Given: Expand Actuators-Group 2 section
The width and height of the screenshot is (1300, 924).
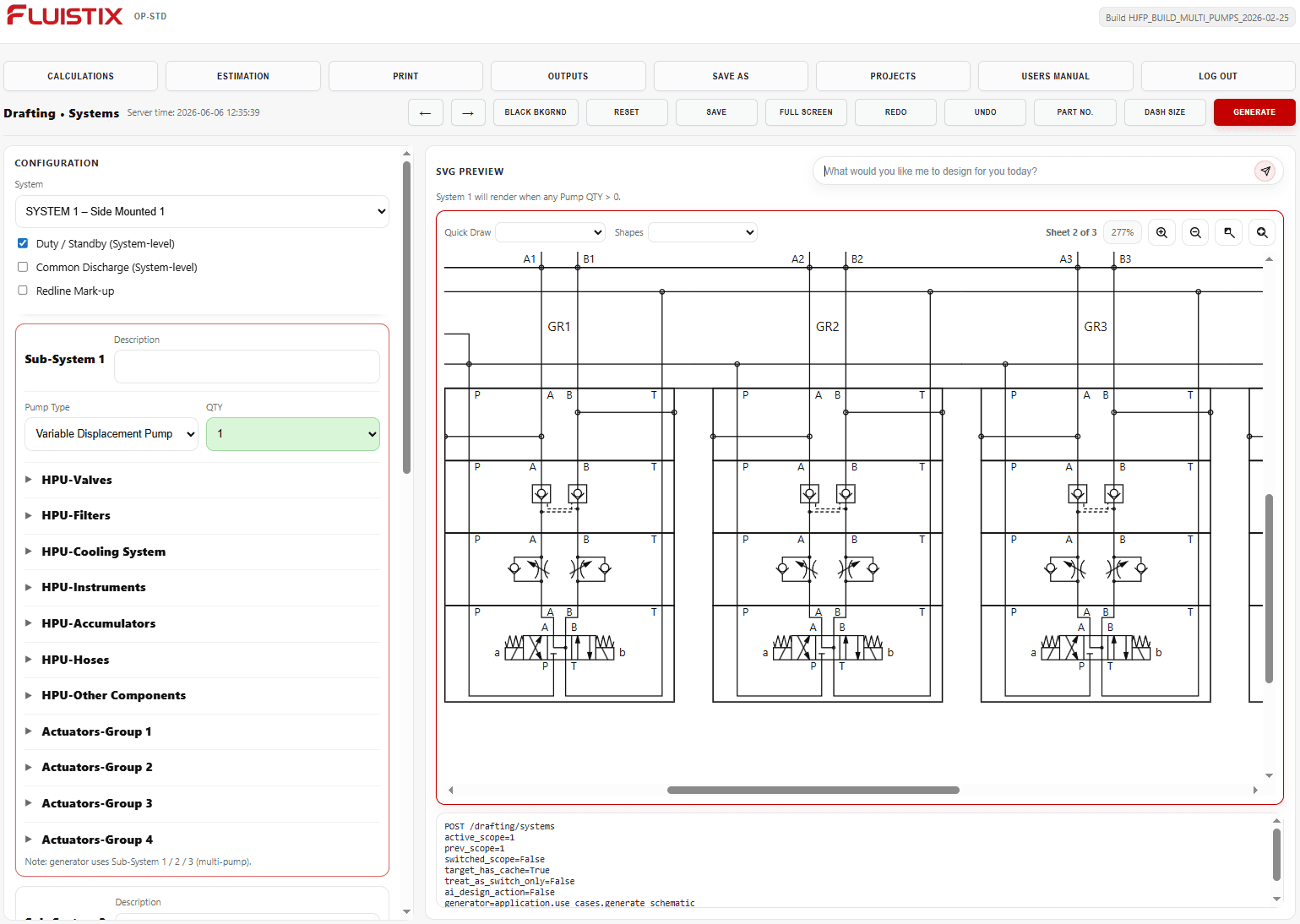Looking at the screenshot, I should (203, 767).
